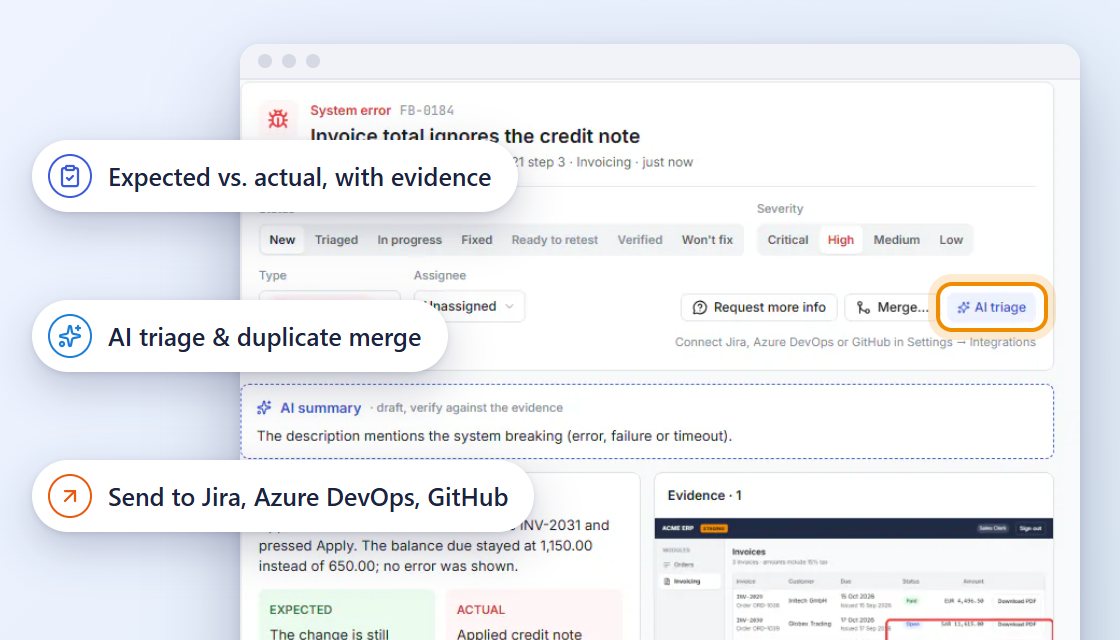This screenshot has height=640, width=1120.
Task: Choose High severity
Action: [841, 240]
